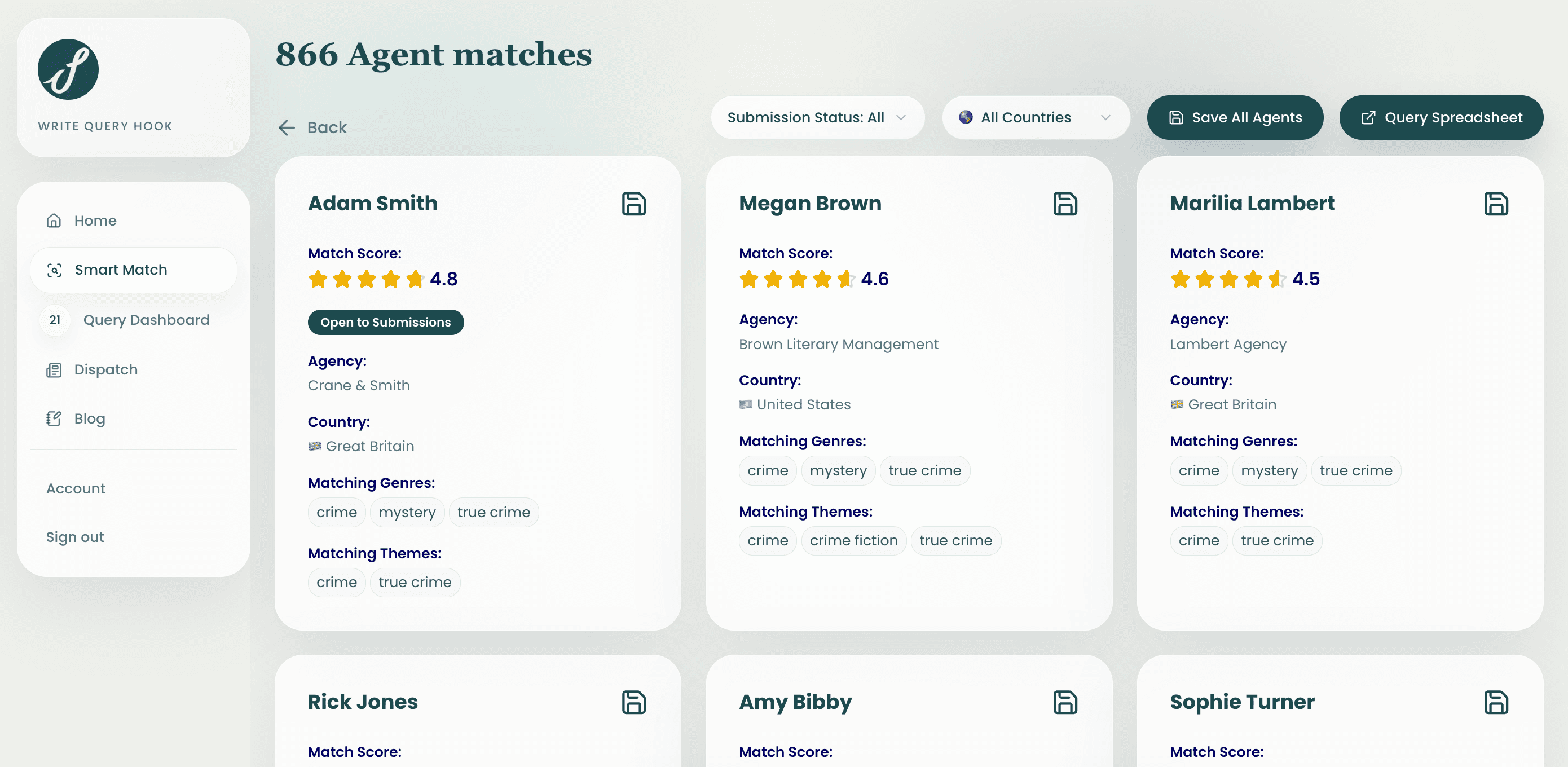1568x767 pixels.
Task: Click the Dispatch icon in sidebar
Action: pos(54,369)
